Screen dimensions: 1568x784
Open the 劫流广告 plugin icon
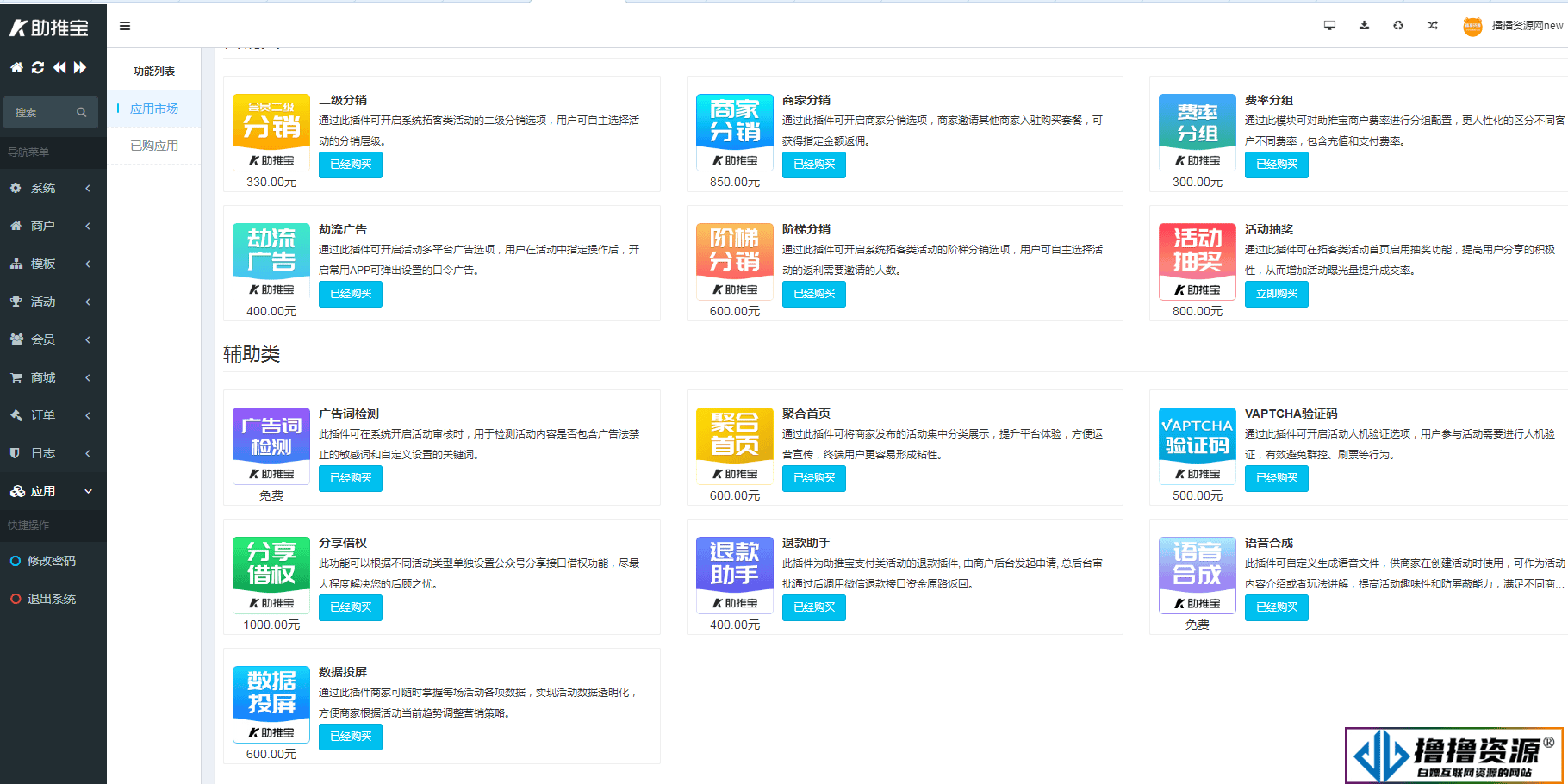coord(271,261)
